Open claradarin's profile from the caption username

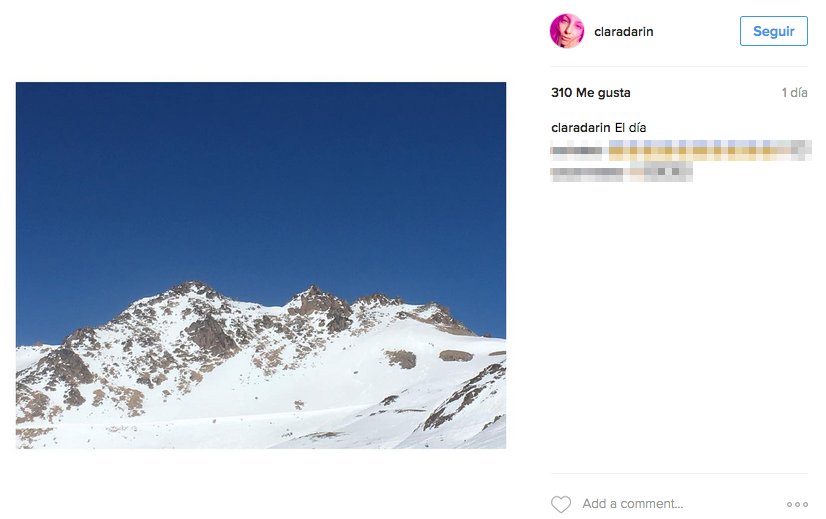point(581,128)
